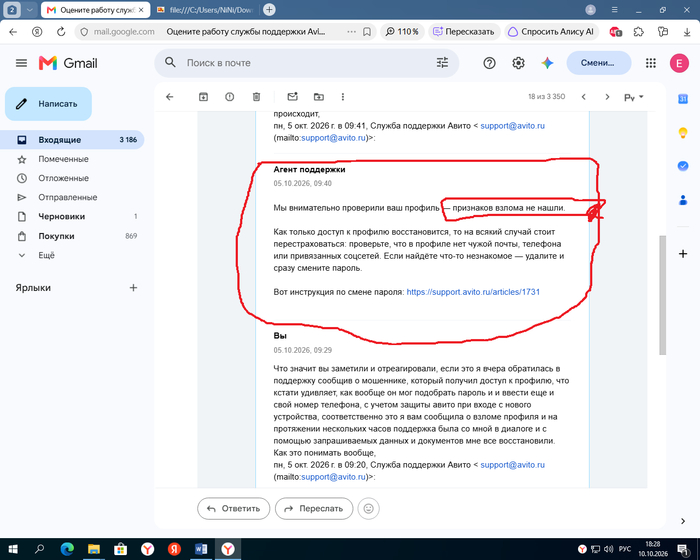The height and width of the screenshot is (560, 700).
Task: Open a new browser tab
Action: [x=269, y=9]
